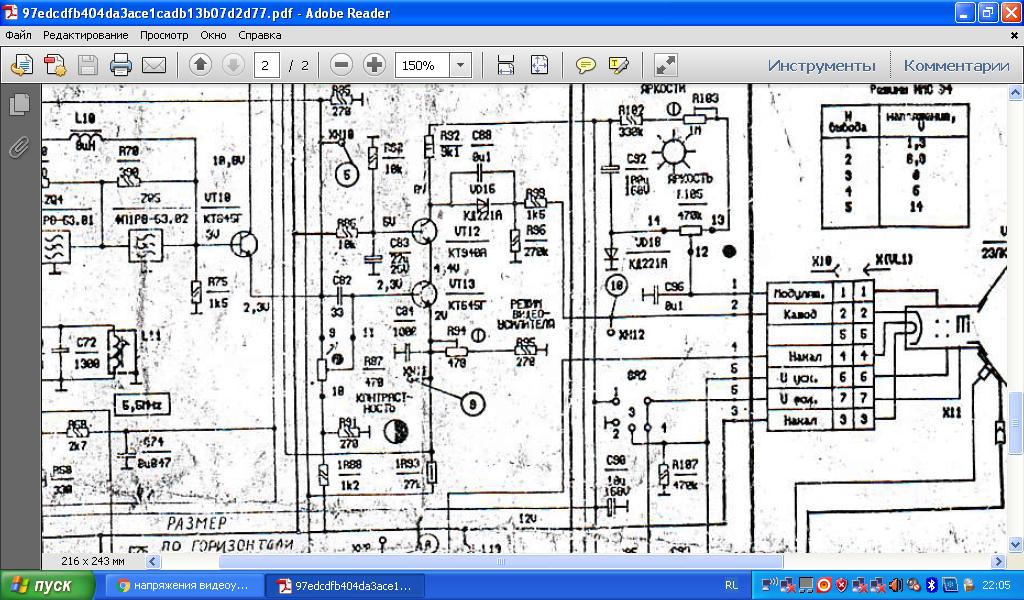Open the Инструменты pane
The image size is (1024, 600).
[821, 66]
